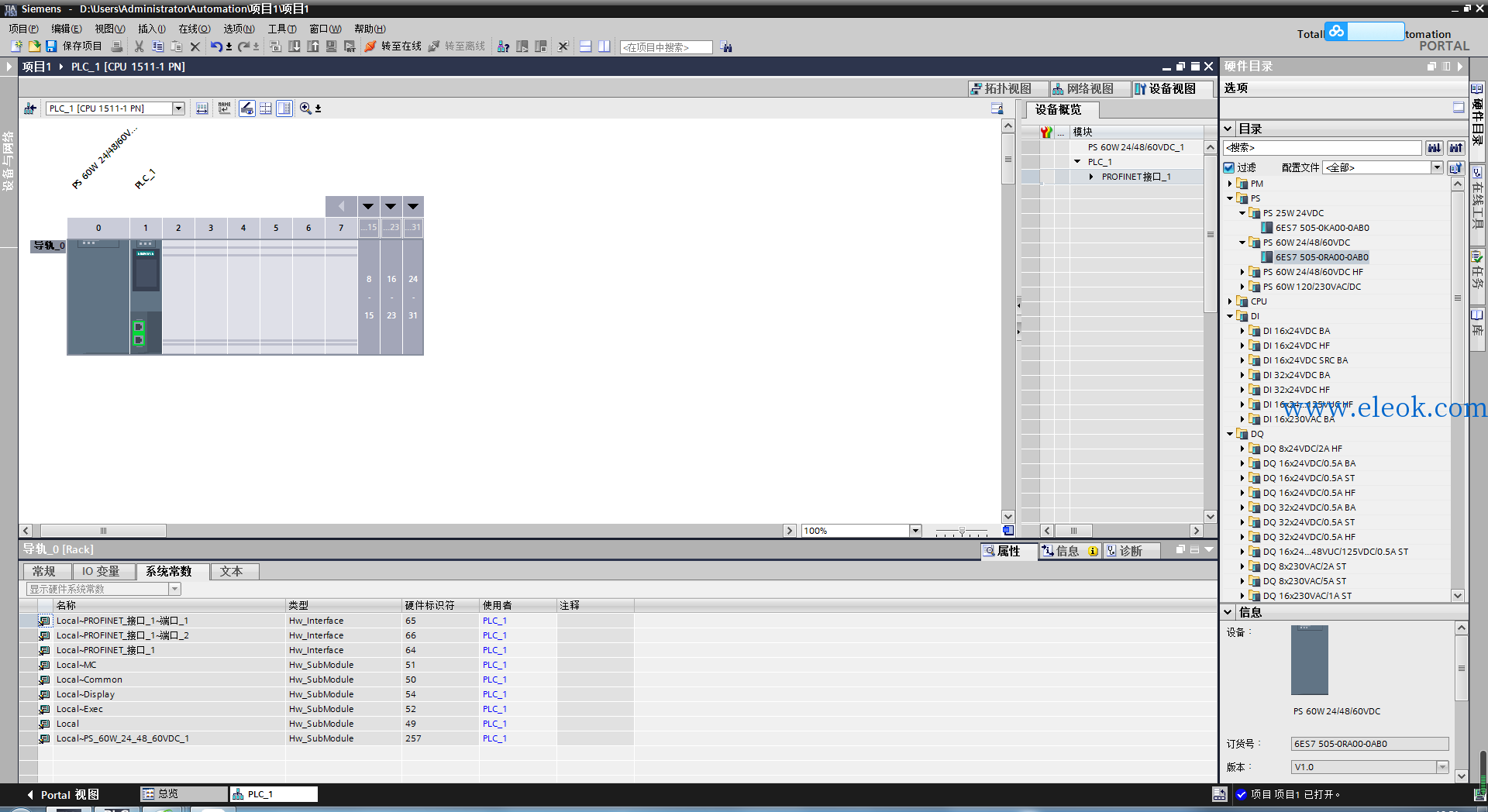Expand PROFINET接口_1 in device overview
The height and width of the screenshot is (812, 1488).
1091,177
